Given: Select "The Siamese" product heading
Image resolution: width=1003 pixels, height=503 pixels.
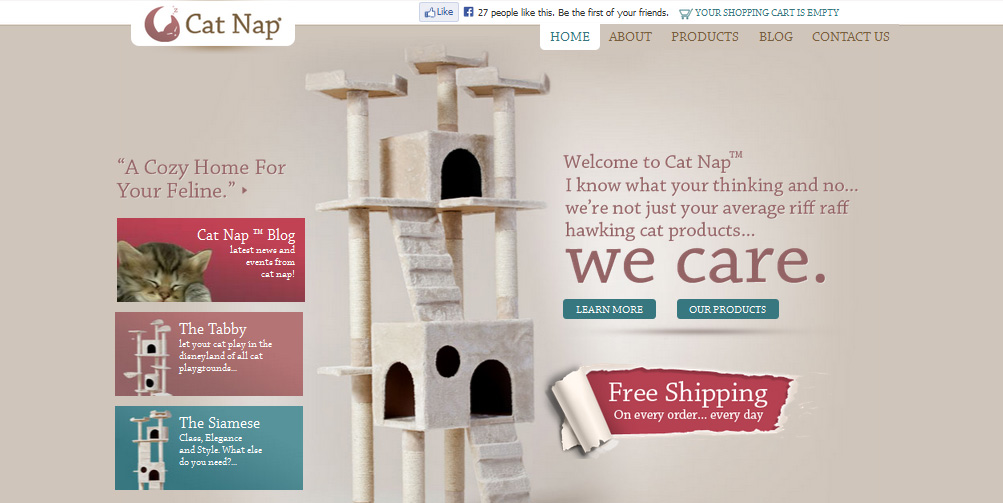Looking at the screenshot, I should (x=219, y=423).
